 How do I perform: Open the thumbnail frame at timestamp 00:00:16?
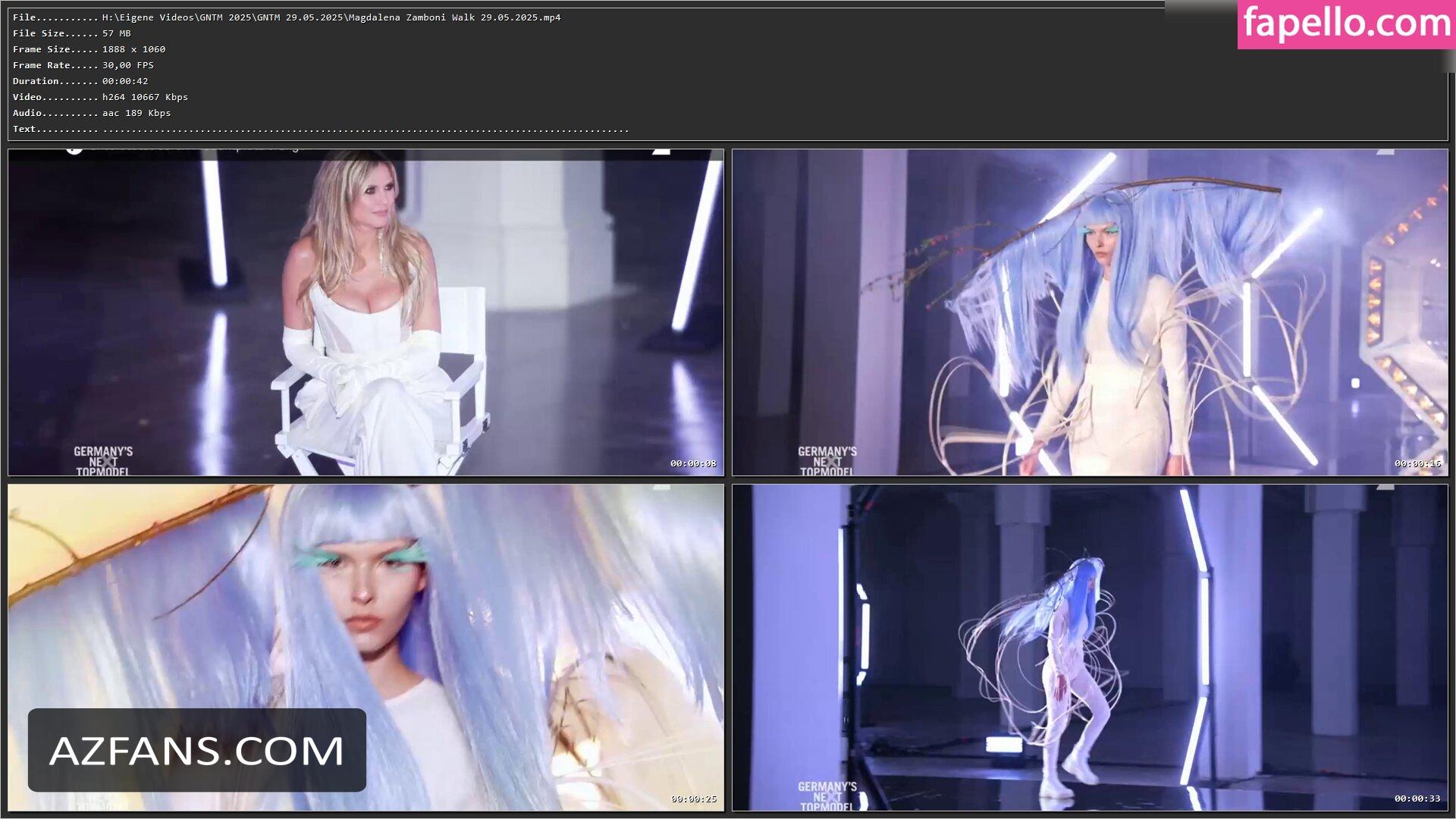tap(1090, 312)
